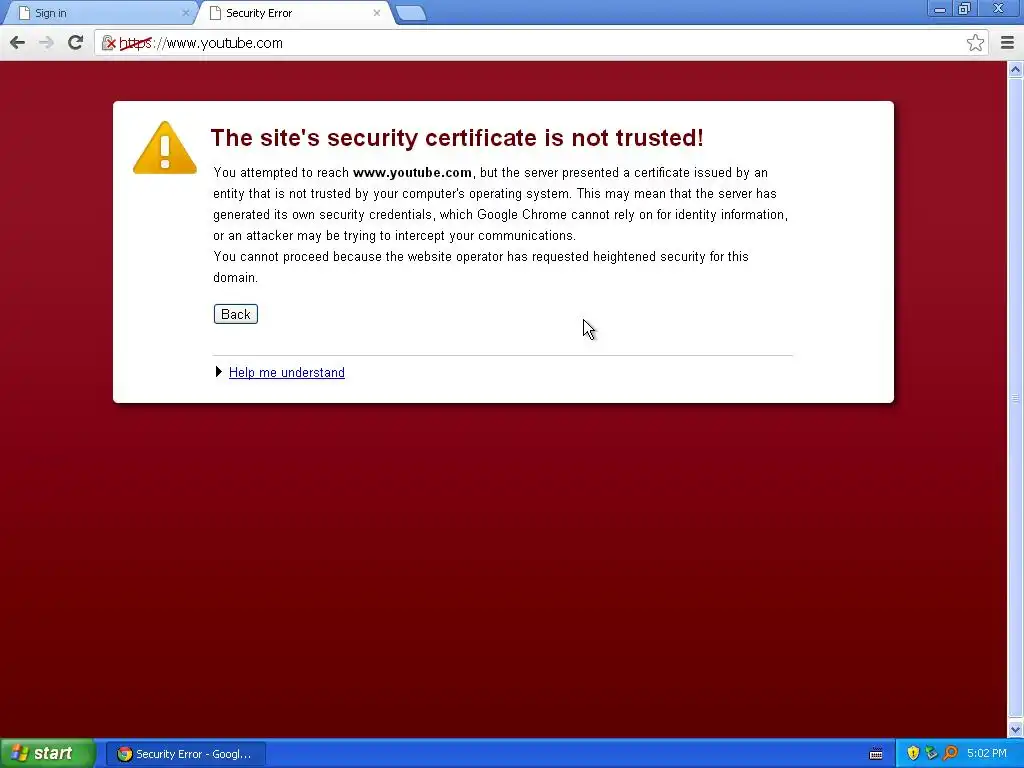Click the browser back arrow
Screen dimensions: 1024x768
click(18, 43)
